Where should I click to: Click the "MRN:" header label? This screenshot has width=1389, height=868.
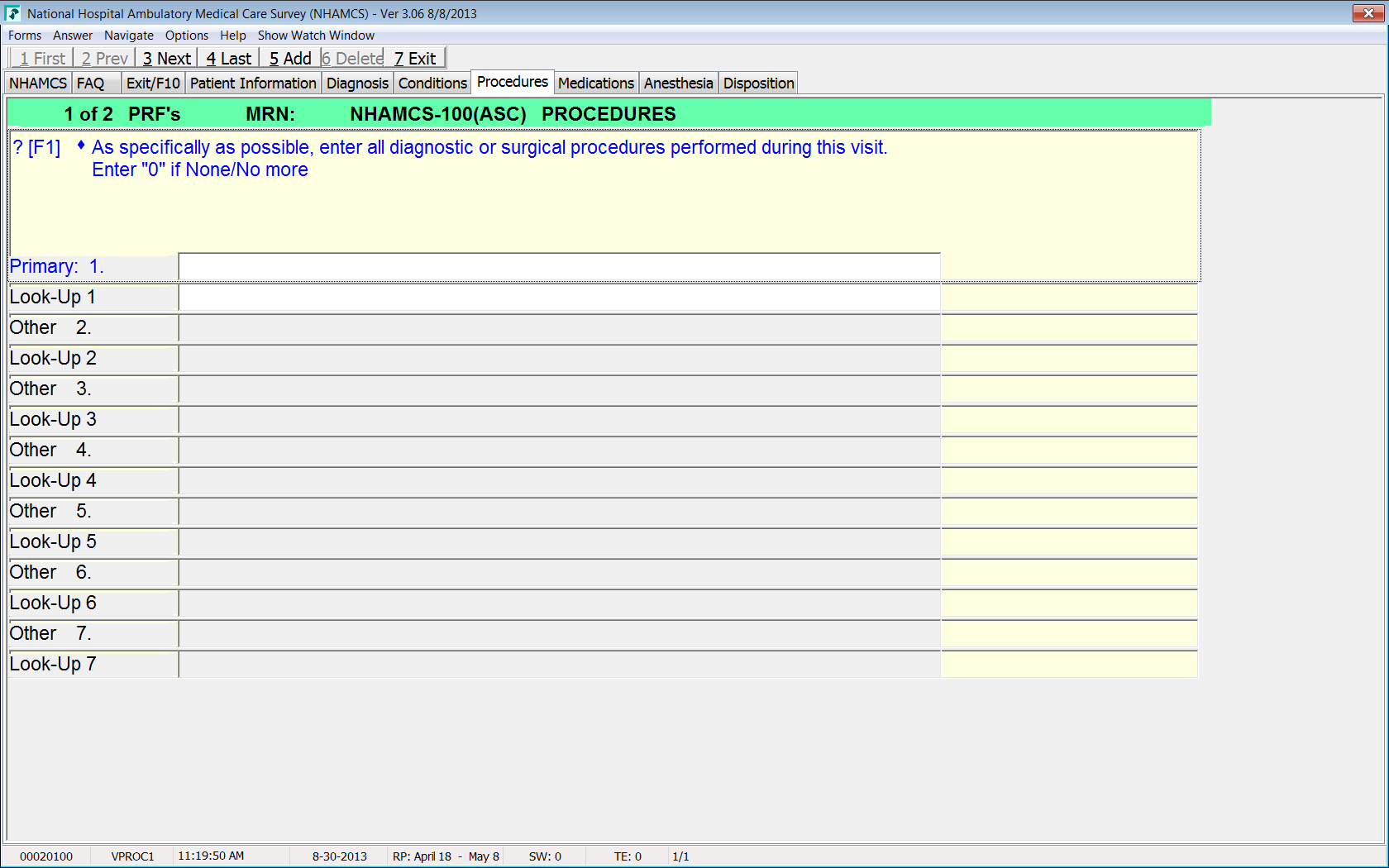coord(270,114)
